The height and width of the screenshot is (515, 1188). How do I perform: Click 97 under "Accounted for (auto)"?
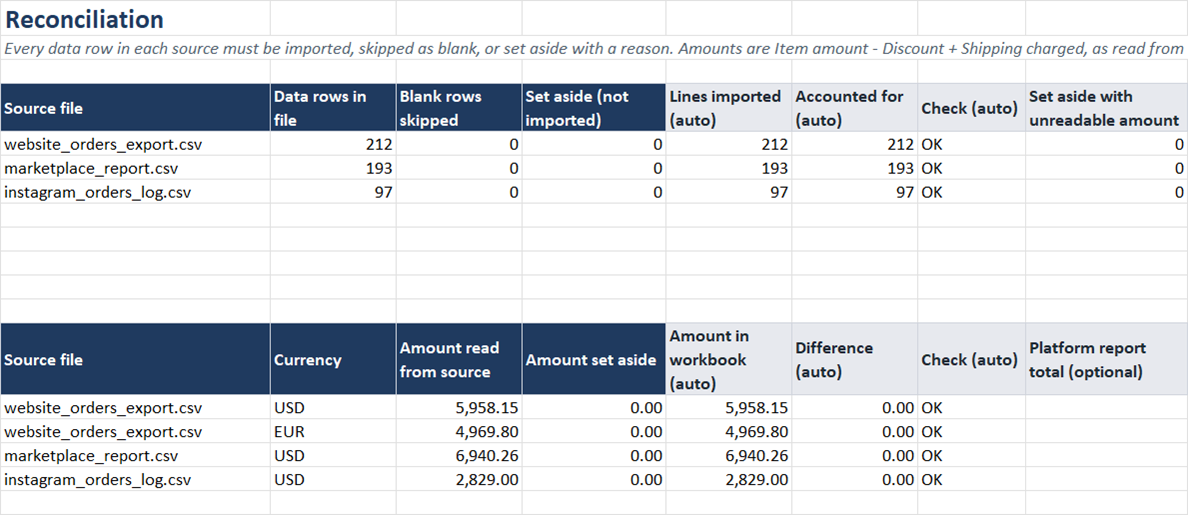(x=854, y=192)
